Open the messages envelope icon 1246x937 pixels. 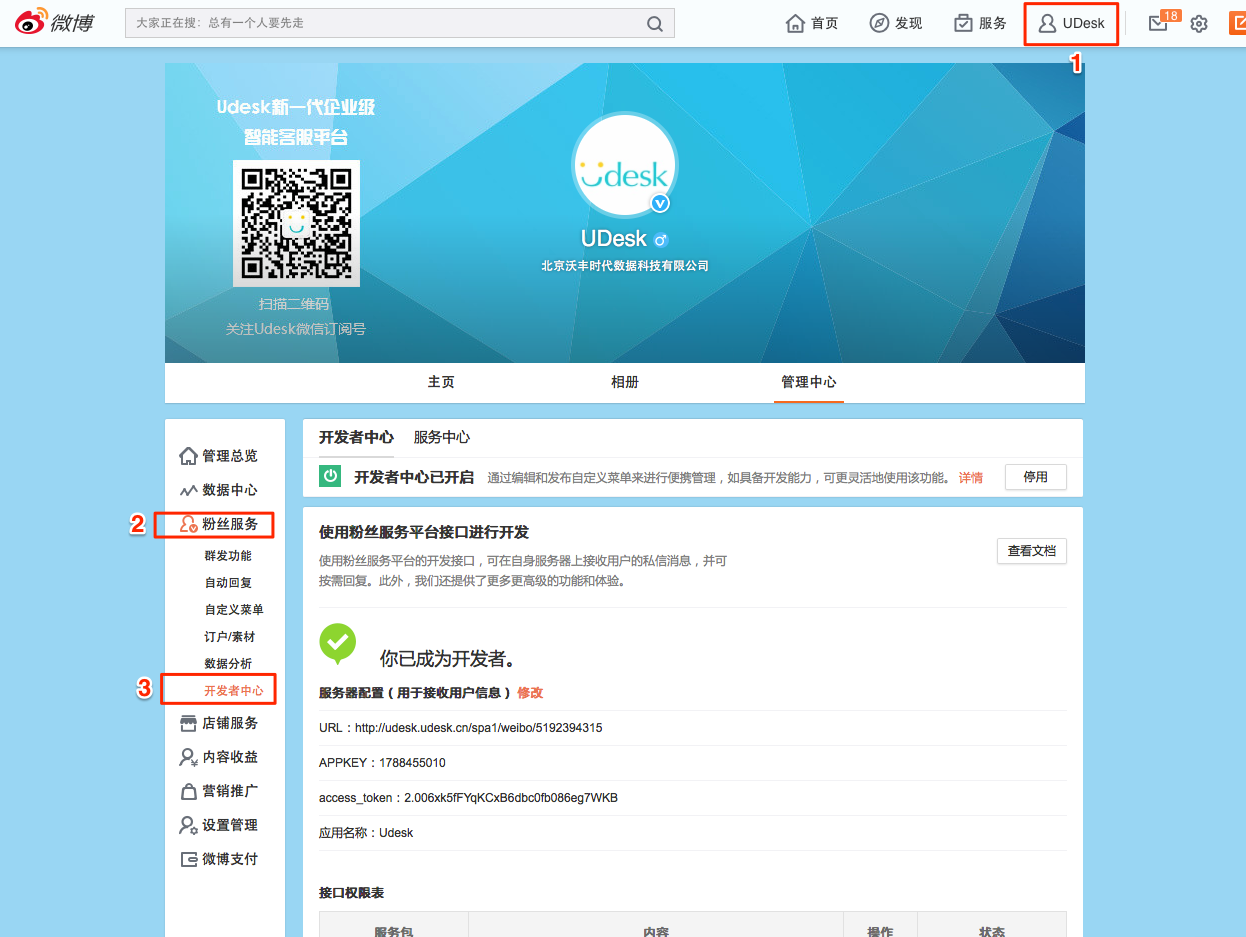point(1158,24)
